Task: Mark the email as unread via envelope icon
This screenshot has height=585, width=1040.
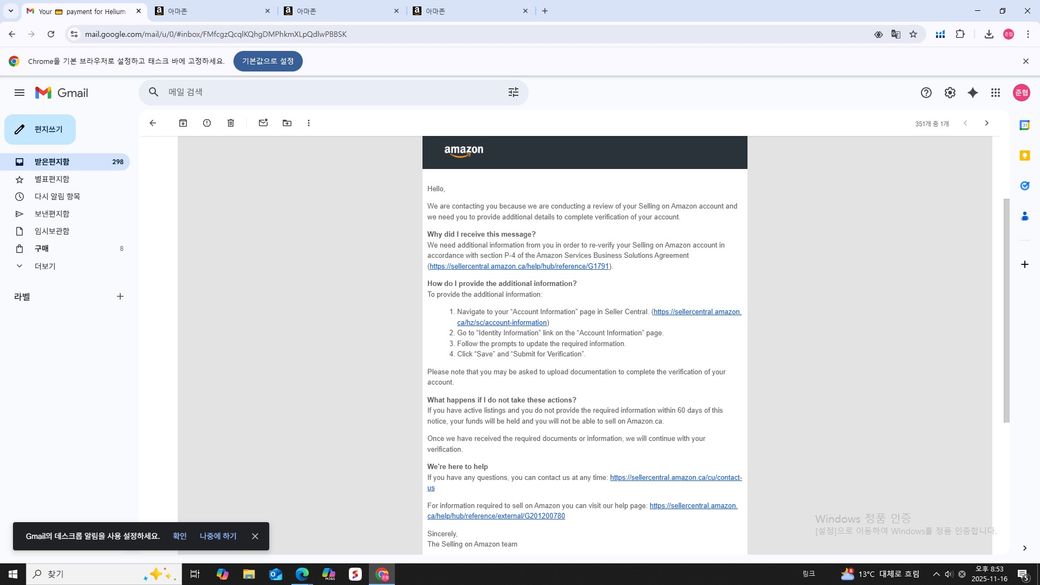Action: tap(263, 123)
